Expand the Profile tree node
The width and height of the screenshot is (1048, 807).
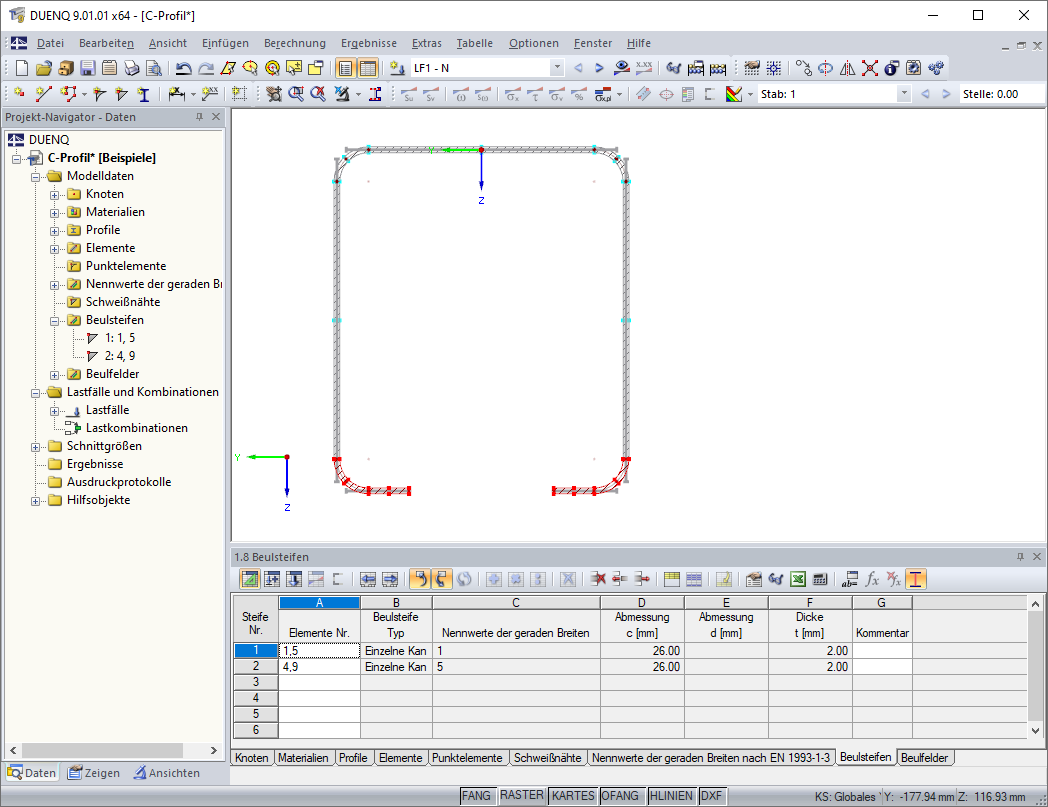[55, 231]
